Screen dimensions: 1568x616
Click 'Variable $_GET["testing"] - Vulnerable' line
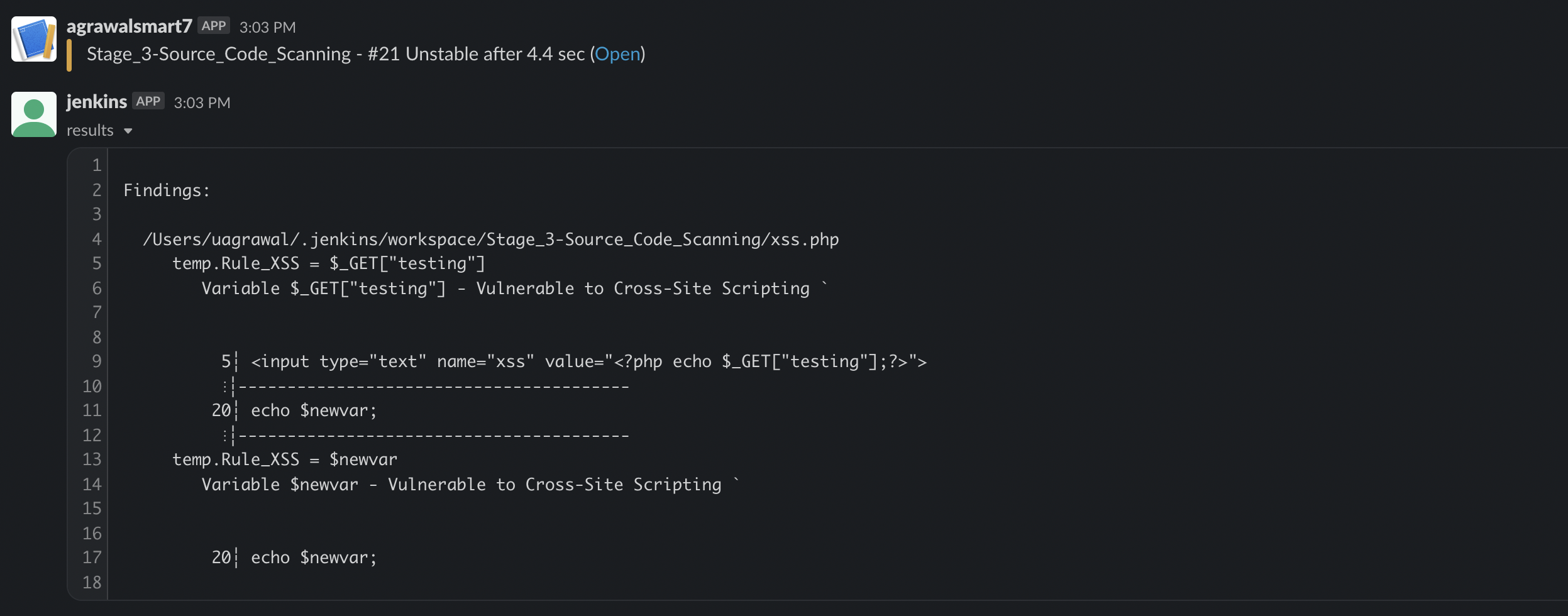tap(514, 289)
